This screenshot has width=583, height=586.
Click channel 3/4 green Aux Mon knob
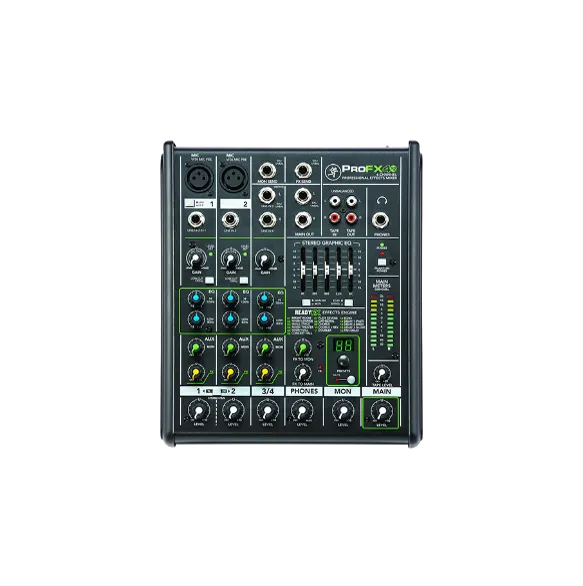click(265, 348)
